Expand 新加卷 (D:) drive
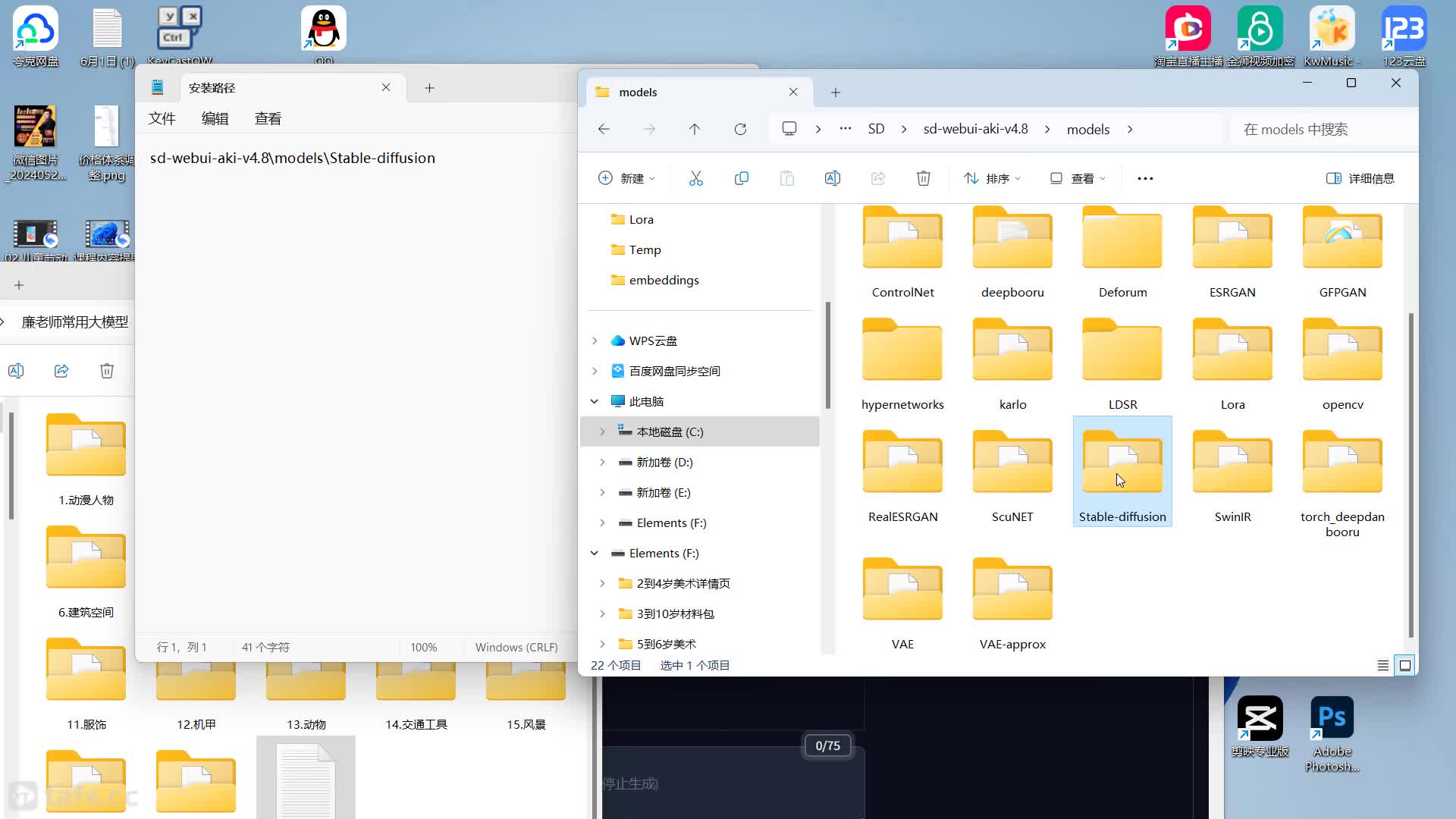Screen dimensions: 1456x819 pyautogui.click(x=602, y=462)
